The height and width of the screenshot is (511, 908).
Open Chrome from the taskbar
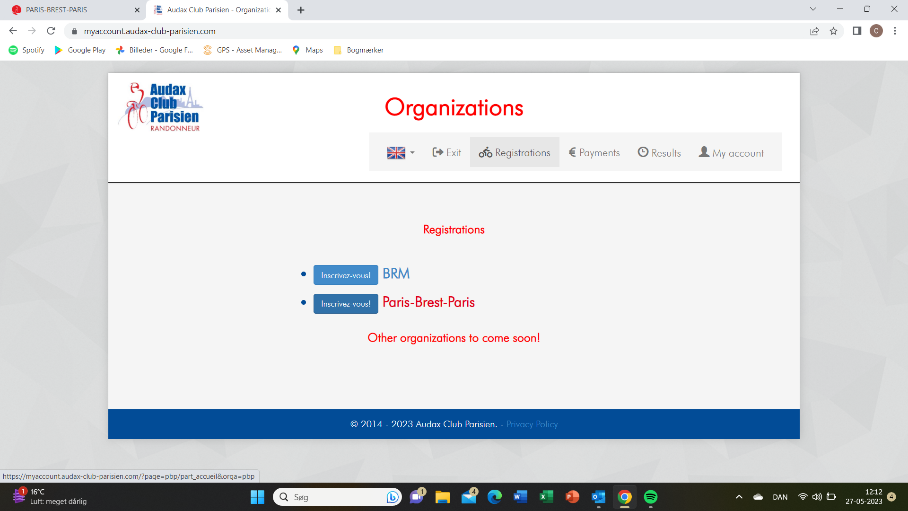tap(624, 497)
